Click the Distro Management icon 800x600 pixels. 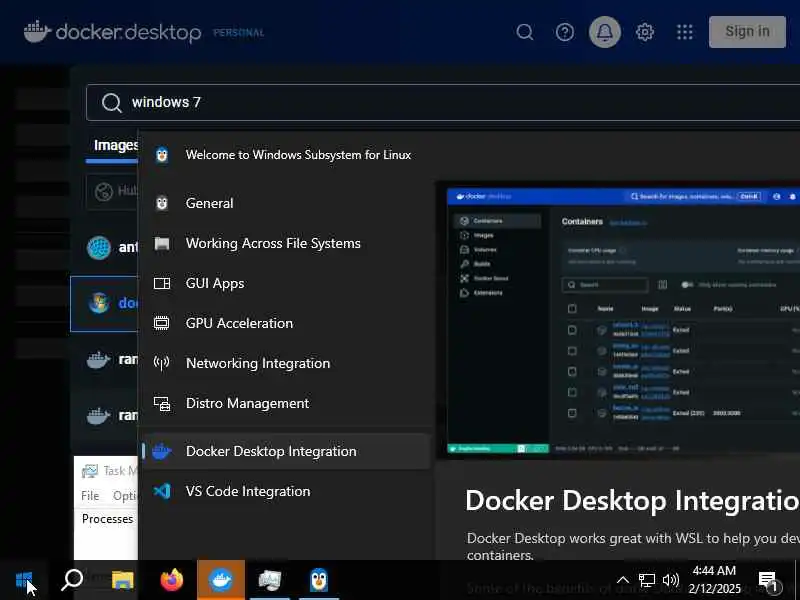pyautogui.click(x=162, y=404)
